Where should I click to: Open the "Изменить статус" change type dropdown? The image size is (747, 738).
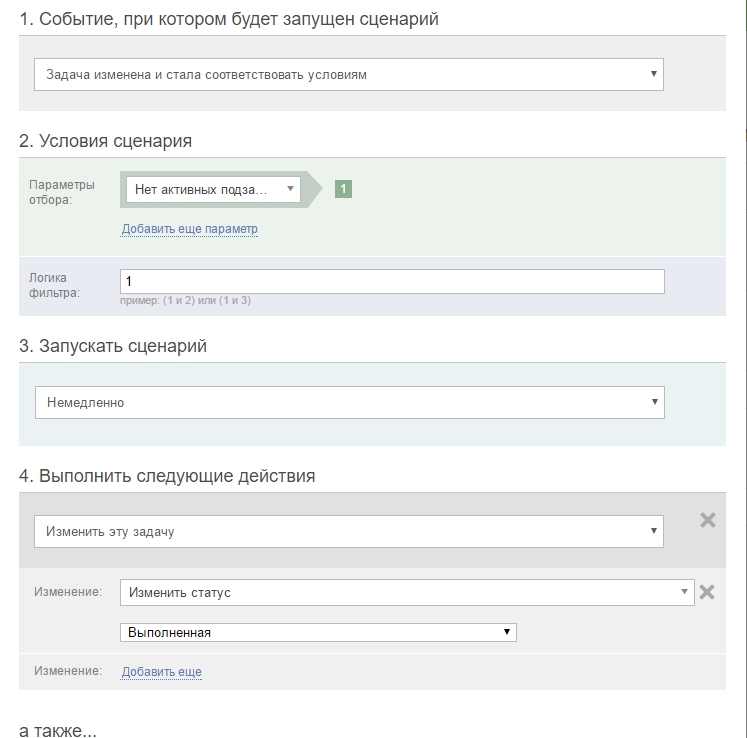tap(406, 592)
